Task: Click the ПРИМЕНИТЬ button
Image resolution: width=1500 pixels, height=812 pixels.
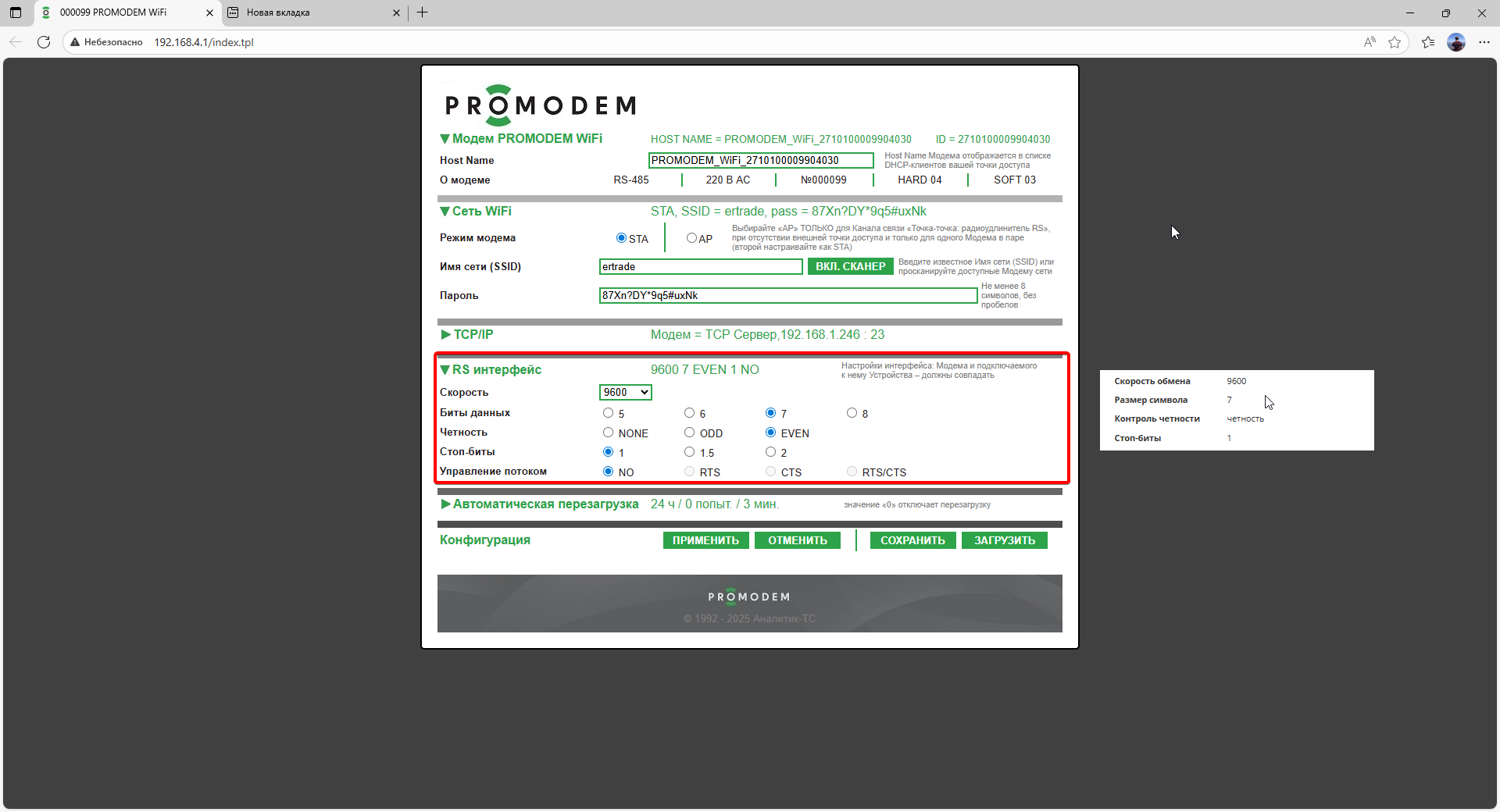Action: tap(705, 540)
